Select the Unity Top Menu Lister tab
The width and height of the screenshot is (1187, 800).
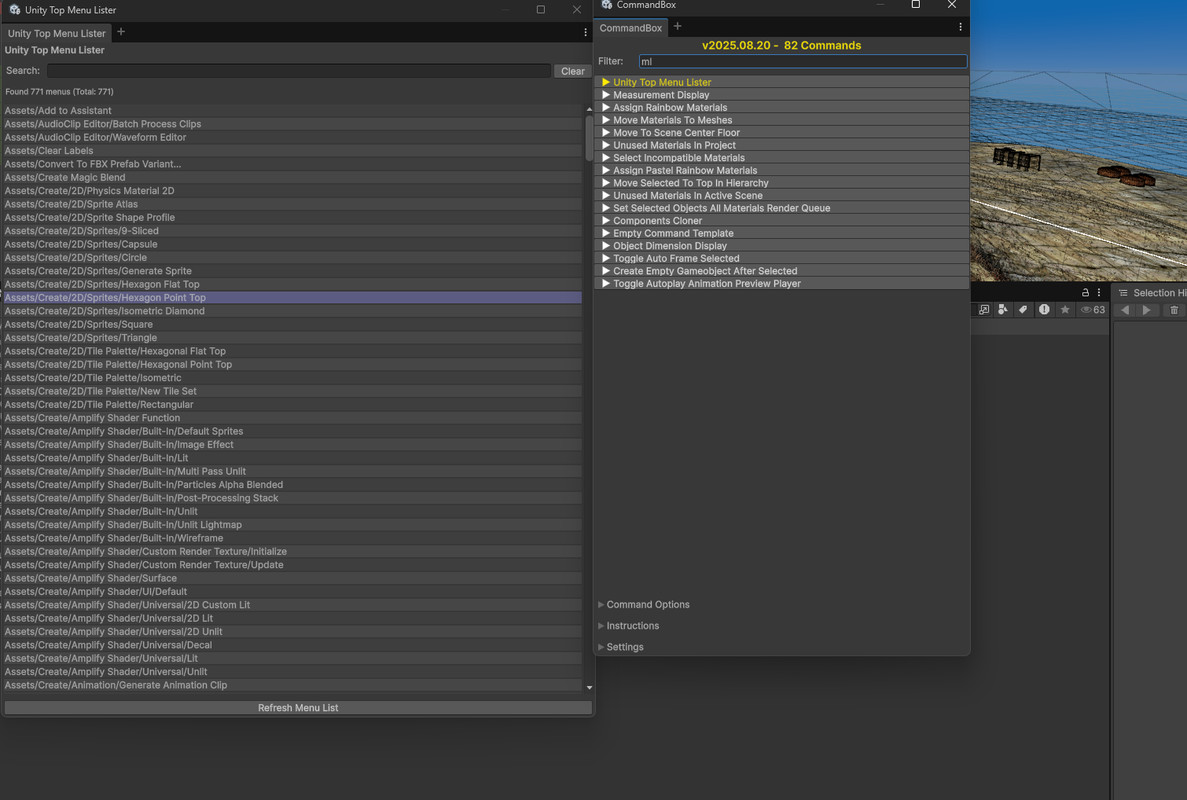point(57,33)
